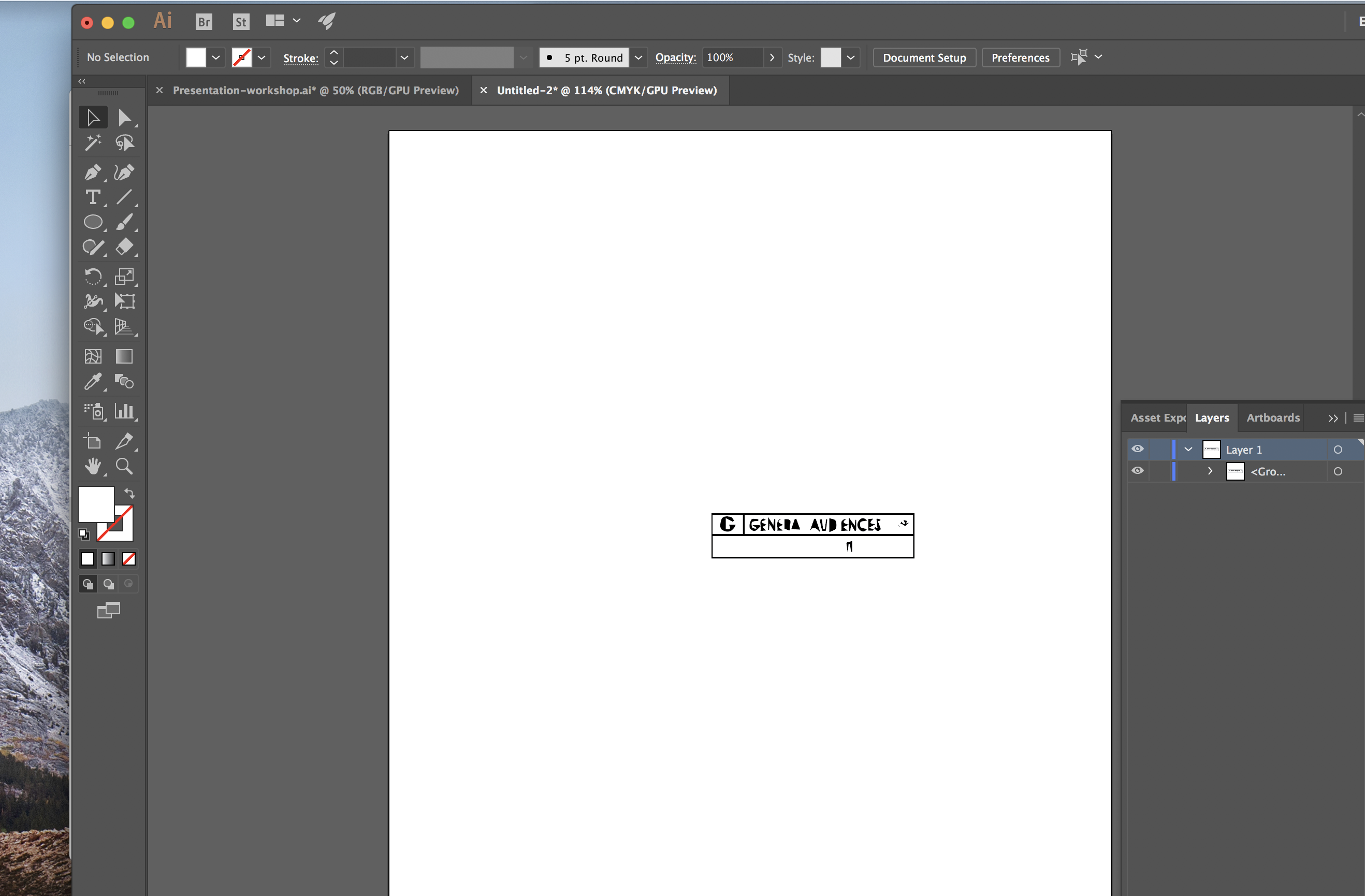The width and height of the screenshot is (1365, 896).
Task: Switch to the Artboards tab
Action: click(x=1273, y=417)
